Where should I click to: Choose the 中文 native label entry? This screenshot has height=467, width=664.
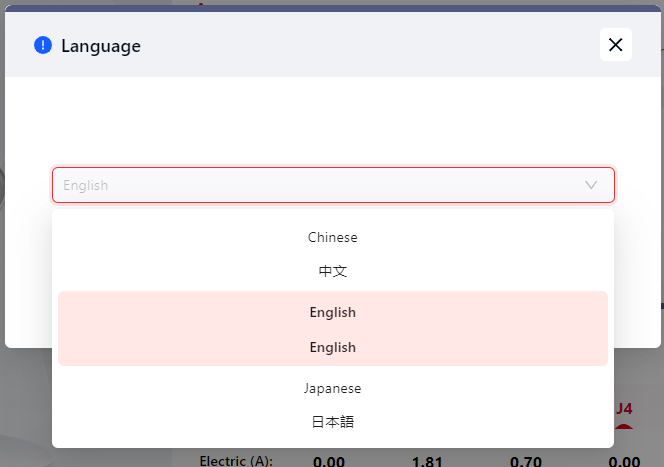[x=332, y=271]
